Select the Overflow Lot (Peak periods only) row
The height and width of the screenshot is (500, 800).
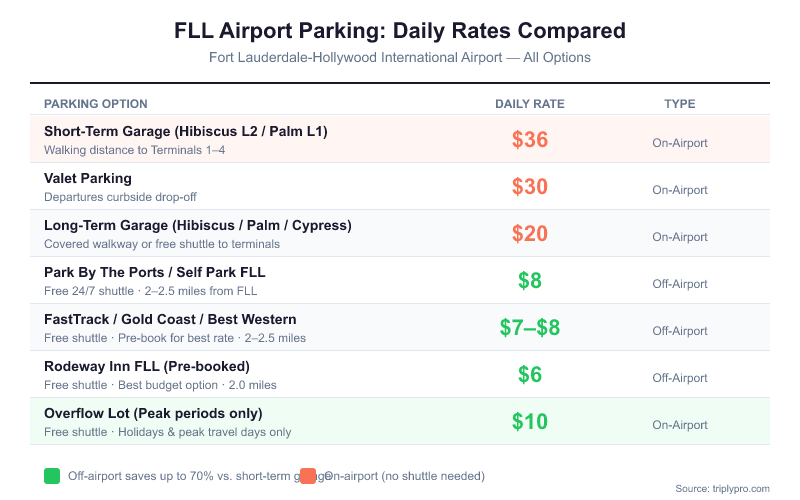(153, 413)
